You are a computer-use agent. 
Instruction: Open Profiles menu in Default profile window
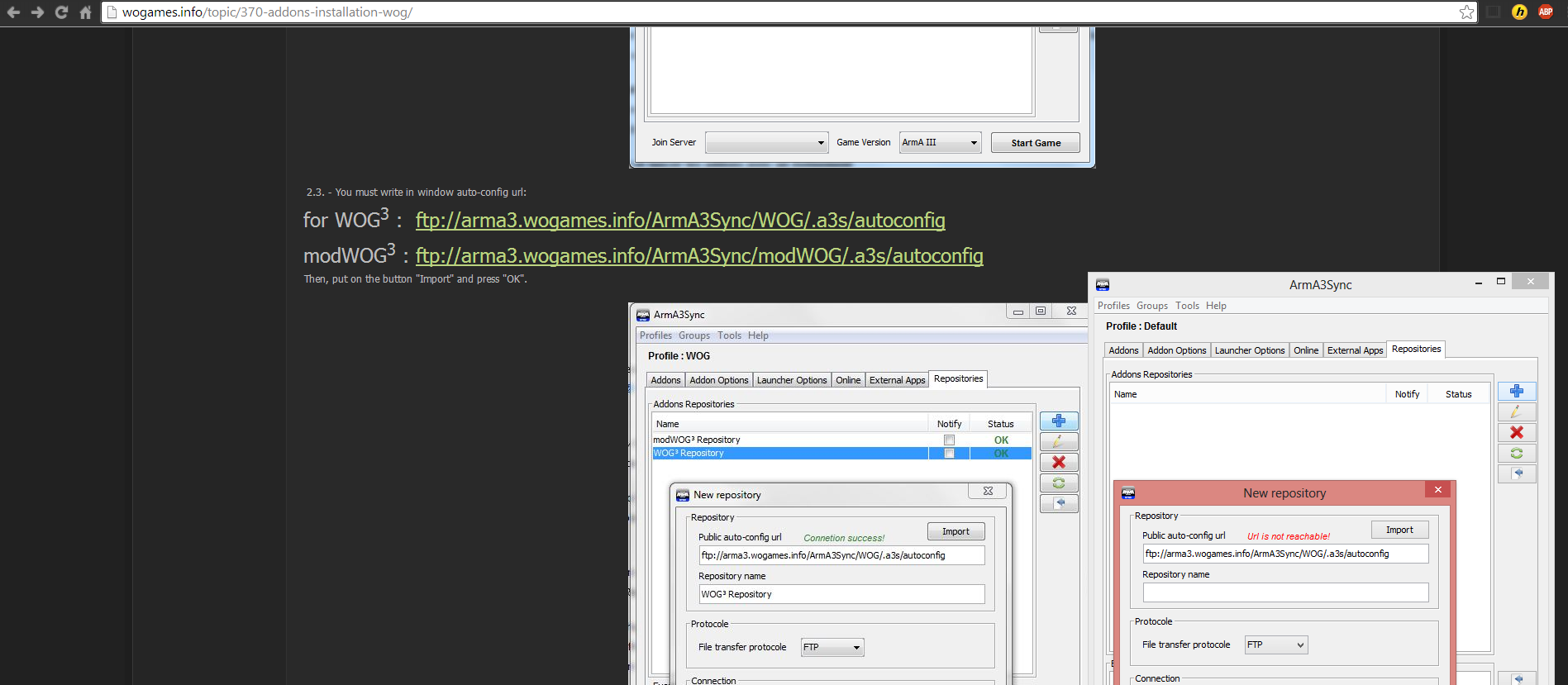coord(1113,306)
